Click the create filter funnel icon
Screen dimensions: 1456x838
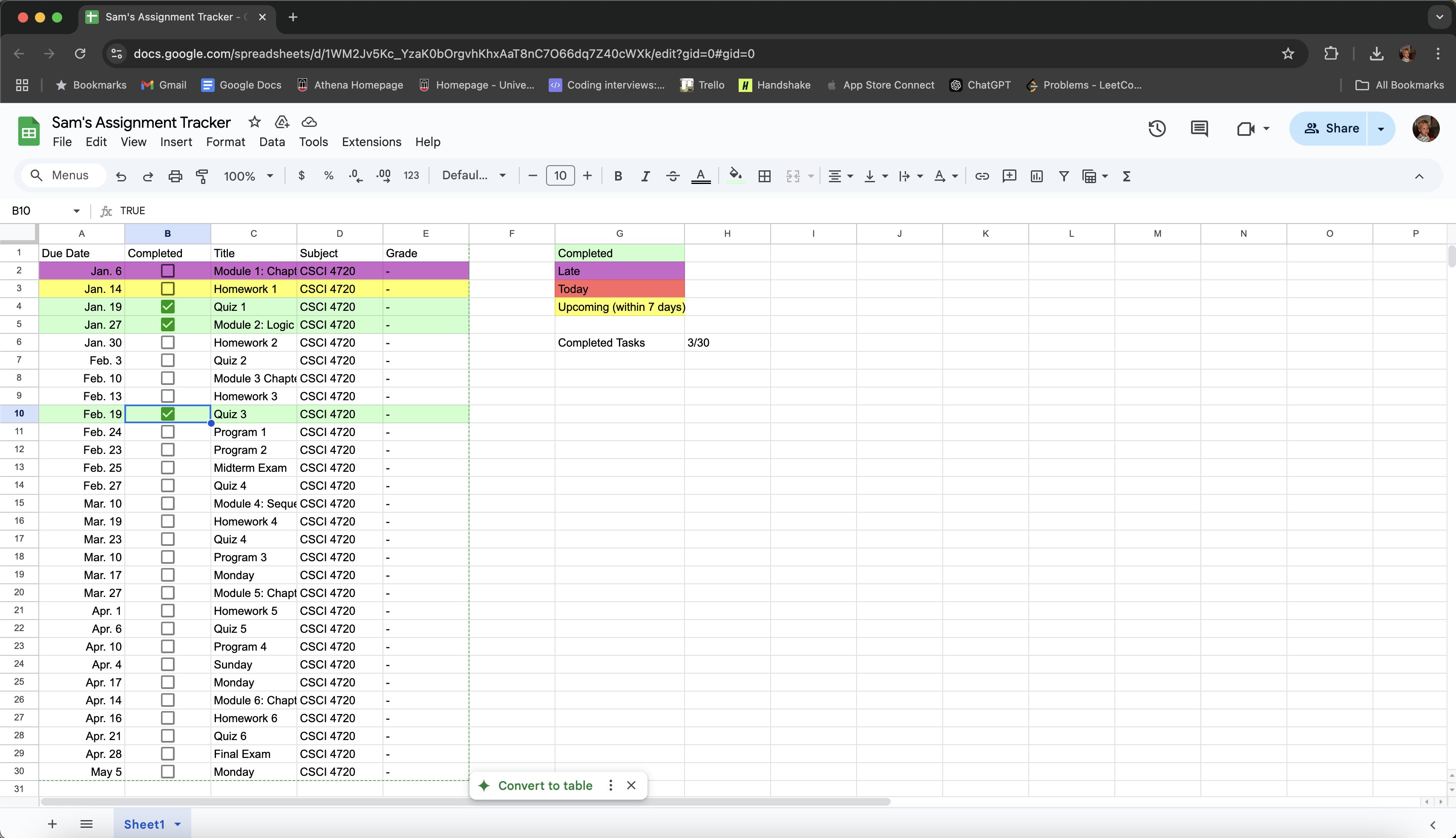1063,176
